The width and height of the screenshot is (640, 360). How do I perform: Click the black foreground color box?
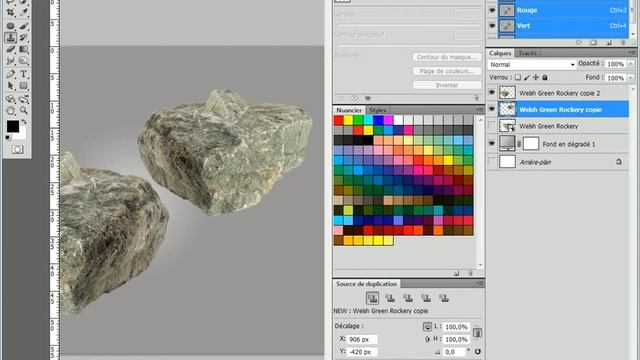coord(13,127)
